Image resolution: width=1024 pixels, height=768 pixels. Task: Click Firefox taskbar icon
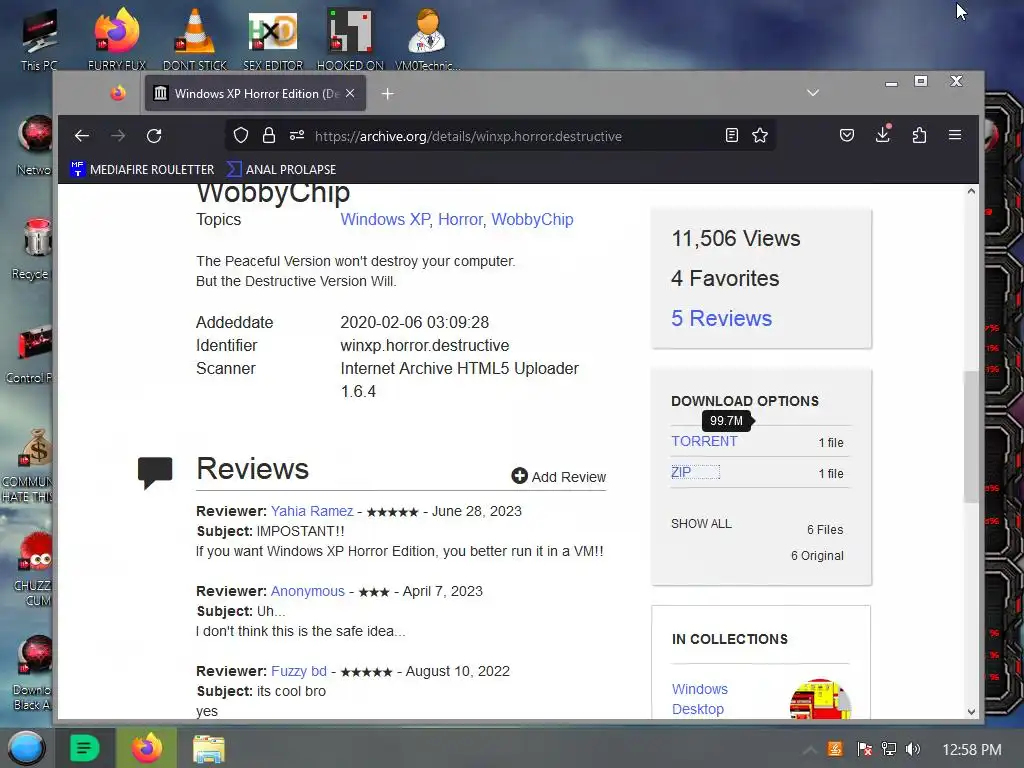click(147, 748)
